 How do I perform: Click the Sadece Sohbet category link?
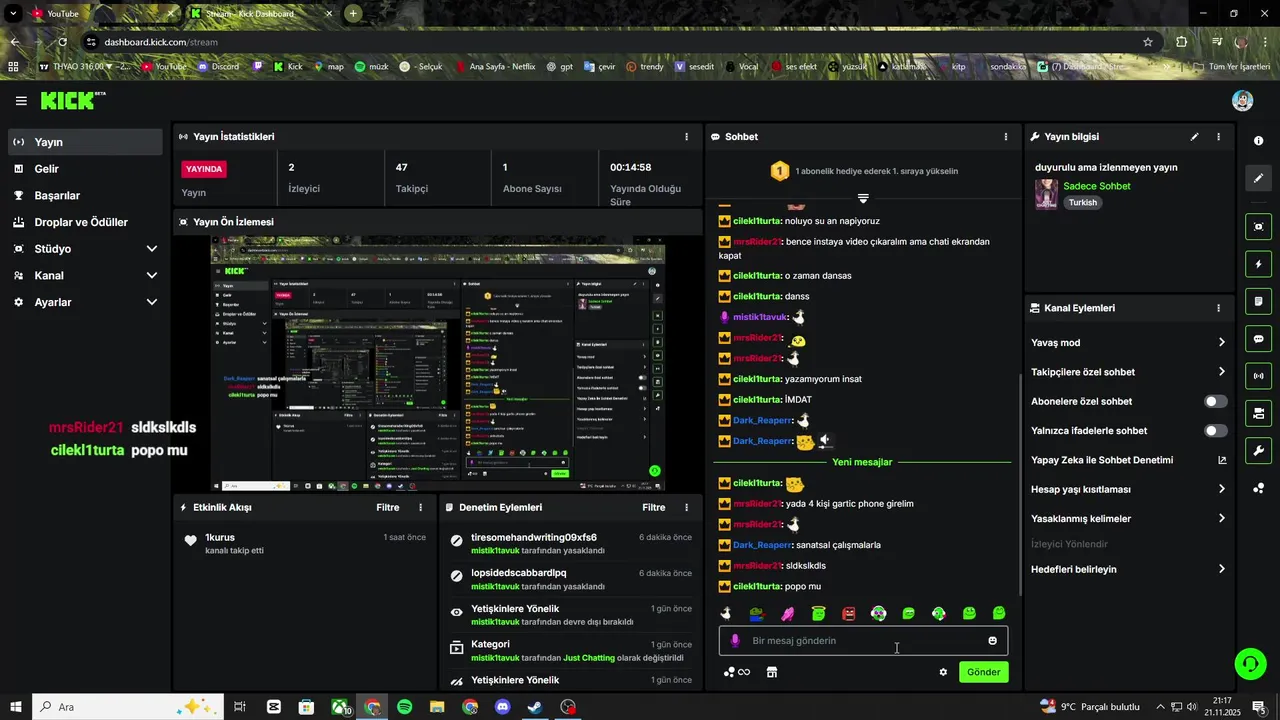pos(1097,186)
